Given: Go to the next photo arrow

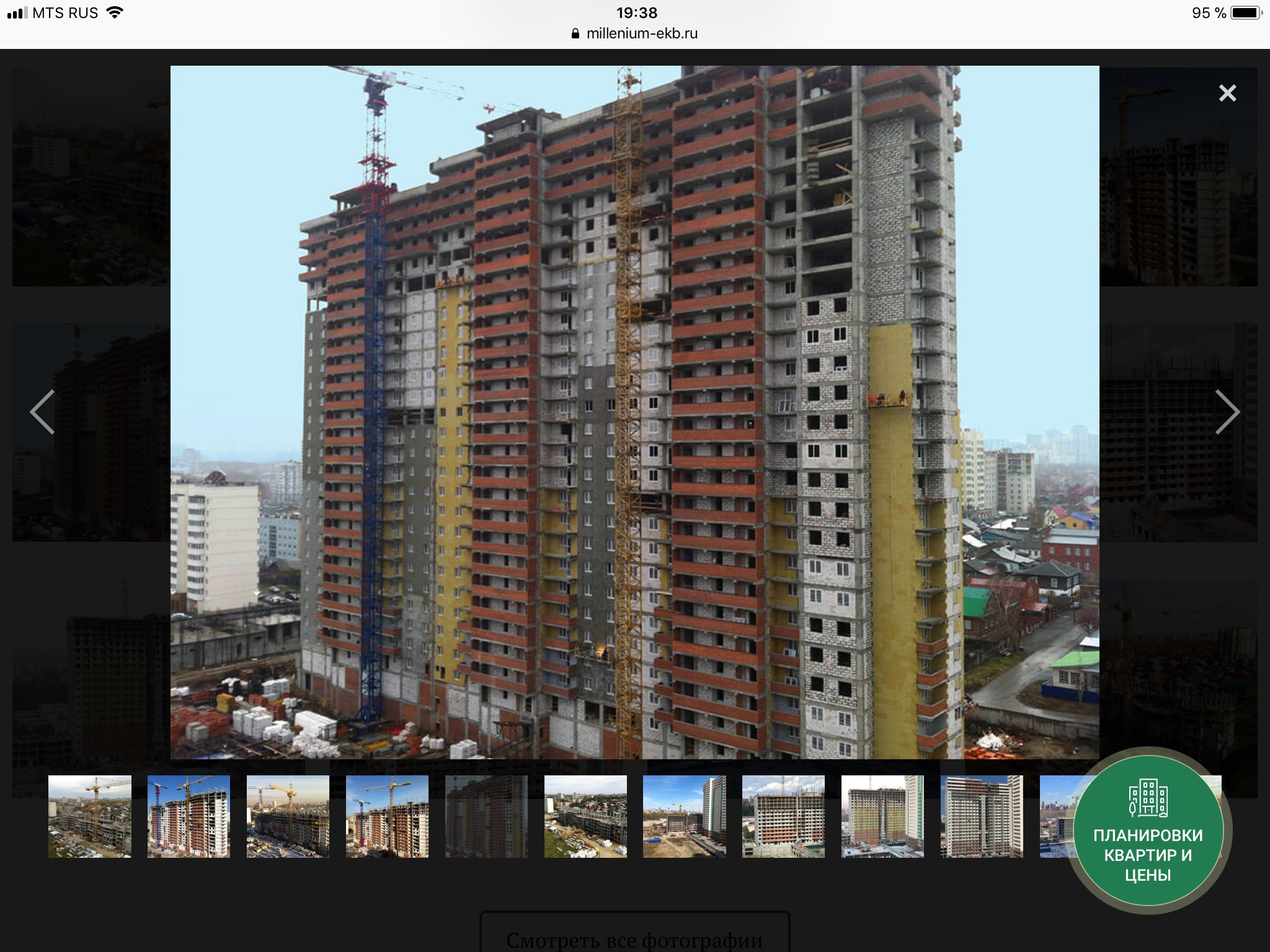Looking at the screenshot, I should [x=1227, y=412].
